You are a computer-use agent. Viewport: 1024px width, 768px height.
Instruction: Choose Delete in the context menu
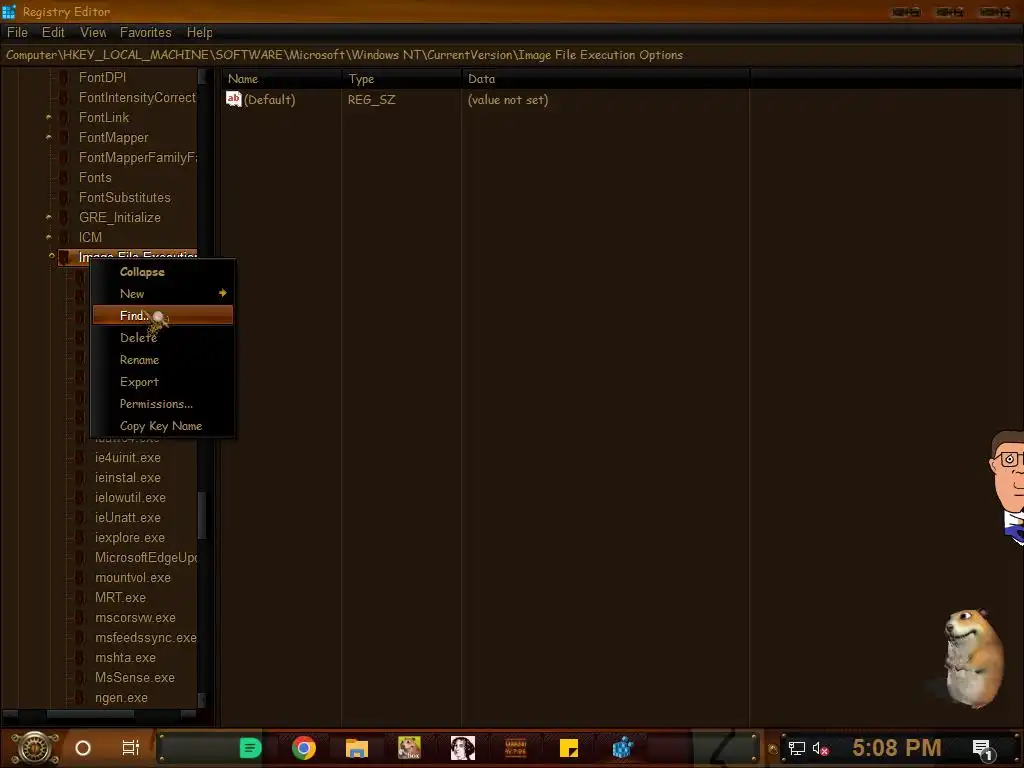point(163,338)
